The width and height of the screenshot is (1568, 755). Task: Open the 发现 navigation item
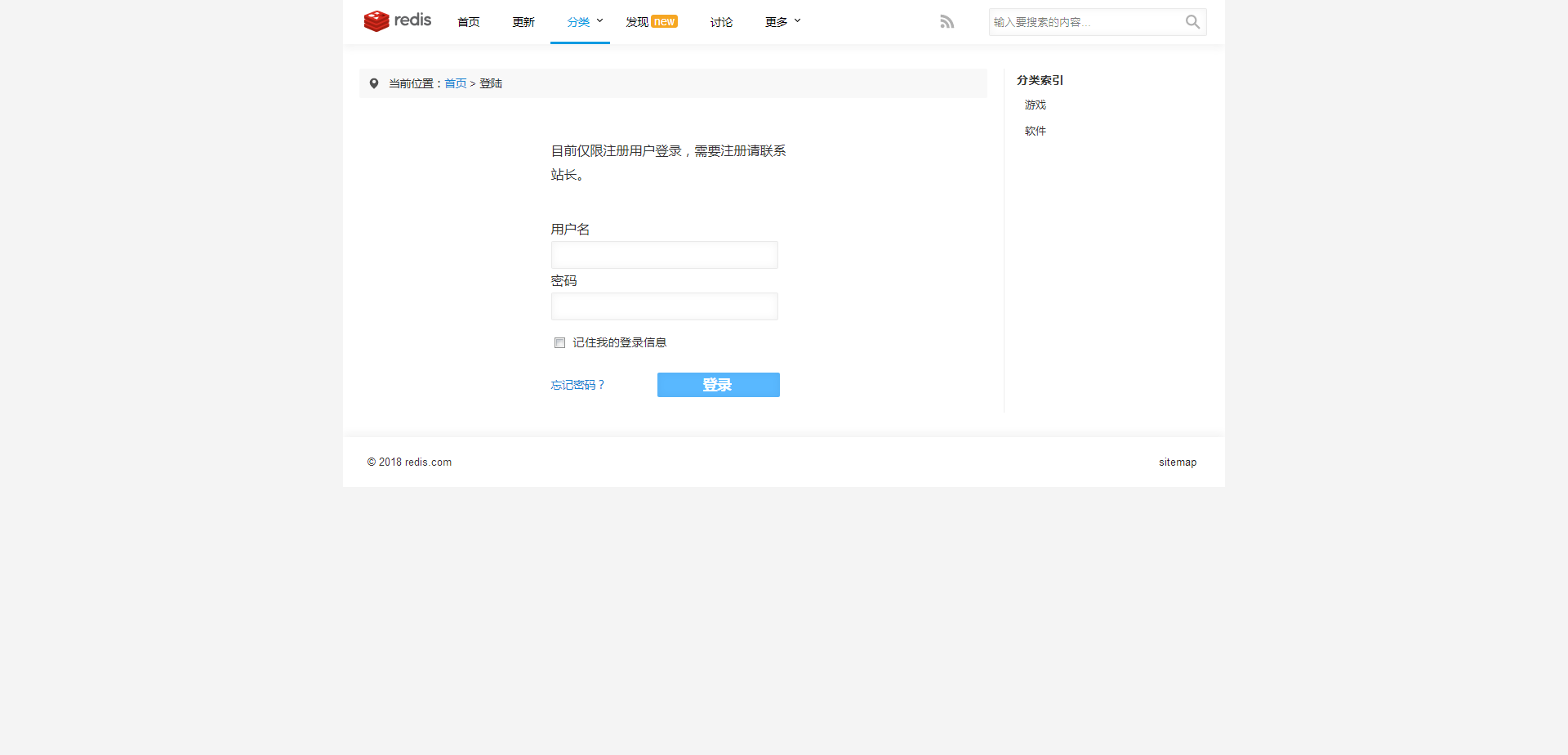coord(637,22)
